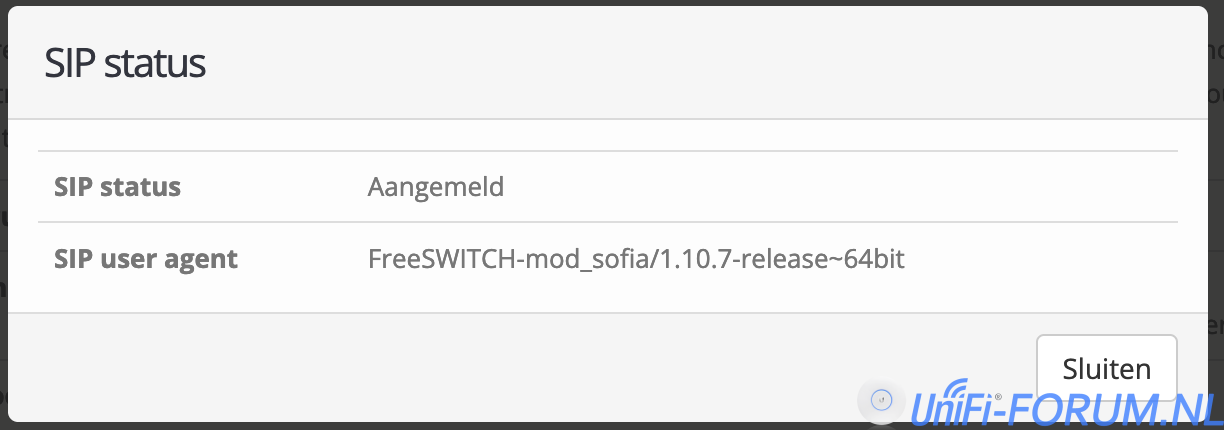Click blank space right of "Aangemeld"
The height and width of the screenshot is (430, 1224).
click(800, 187)
